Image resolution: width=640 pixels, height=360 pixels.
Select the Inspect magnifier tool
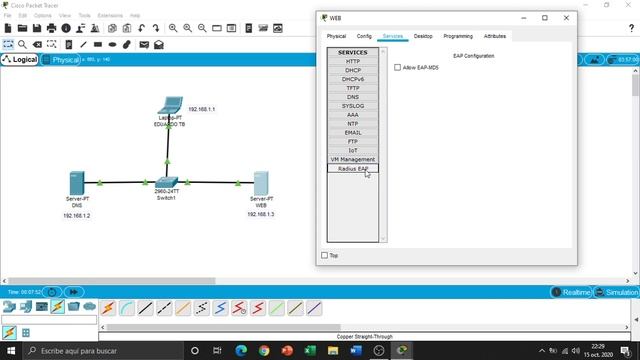[x=22, y=44]
